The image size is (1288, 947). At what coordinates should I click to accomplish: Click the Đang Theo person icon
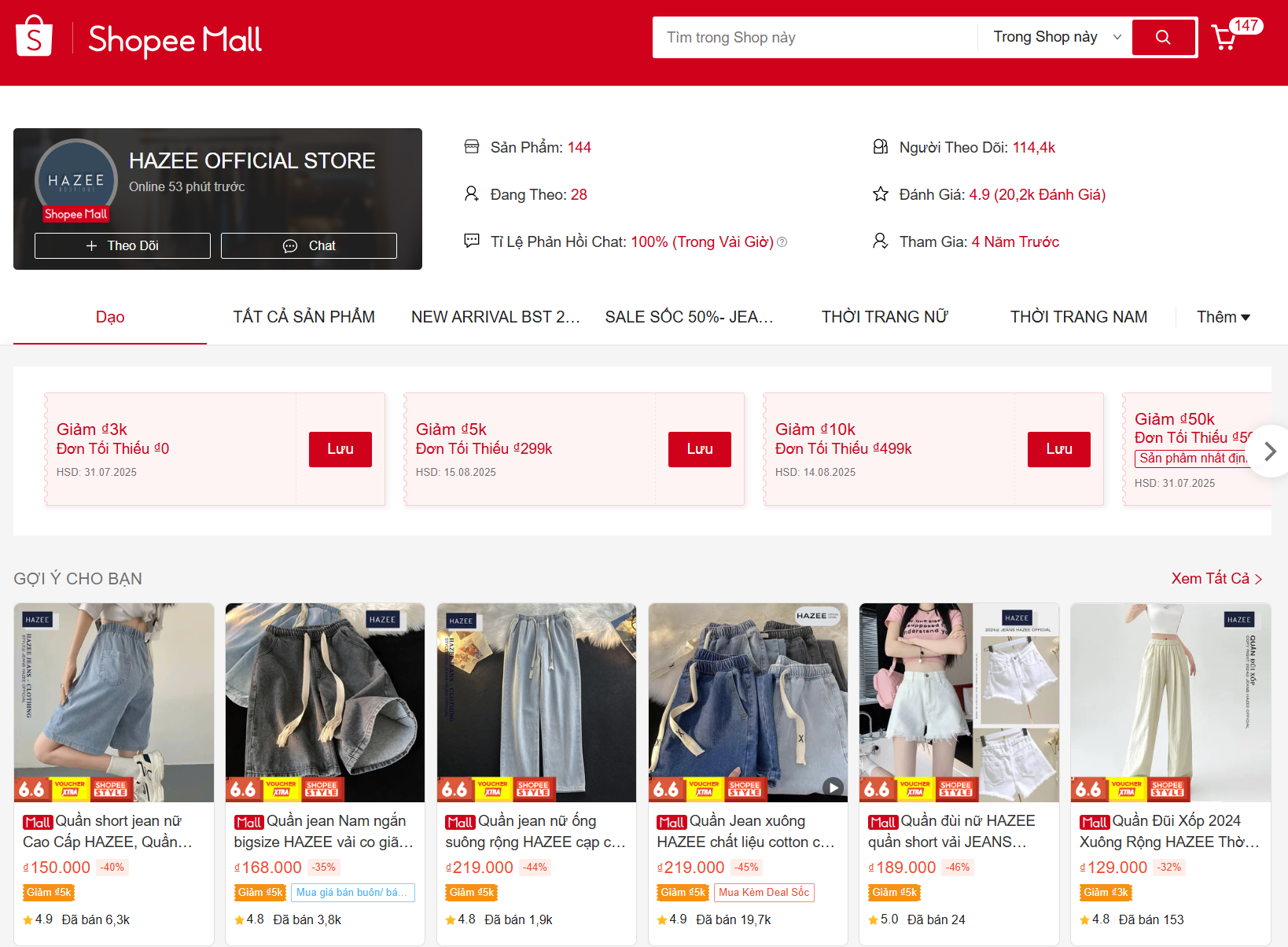click(472, 194)
